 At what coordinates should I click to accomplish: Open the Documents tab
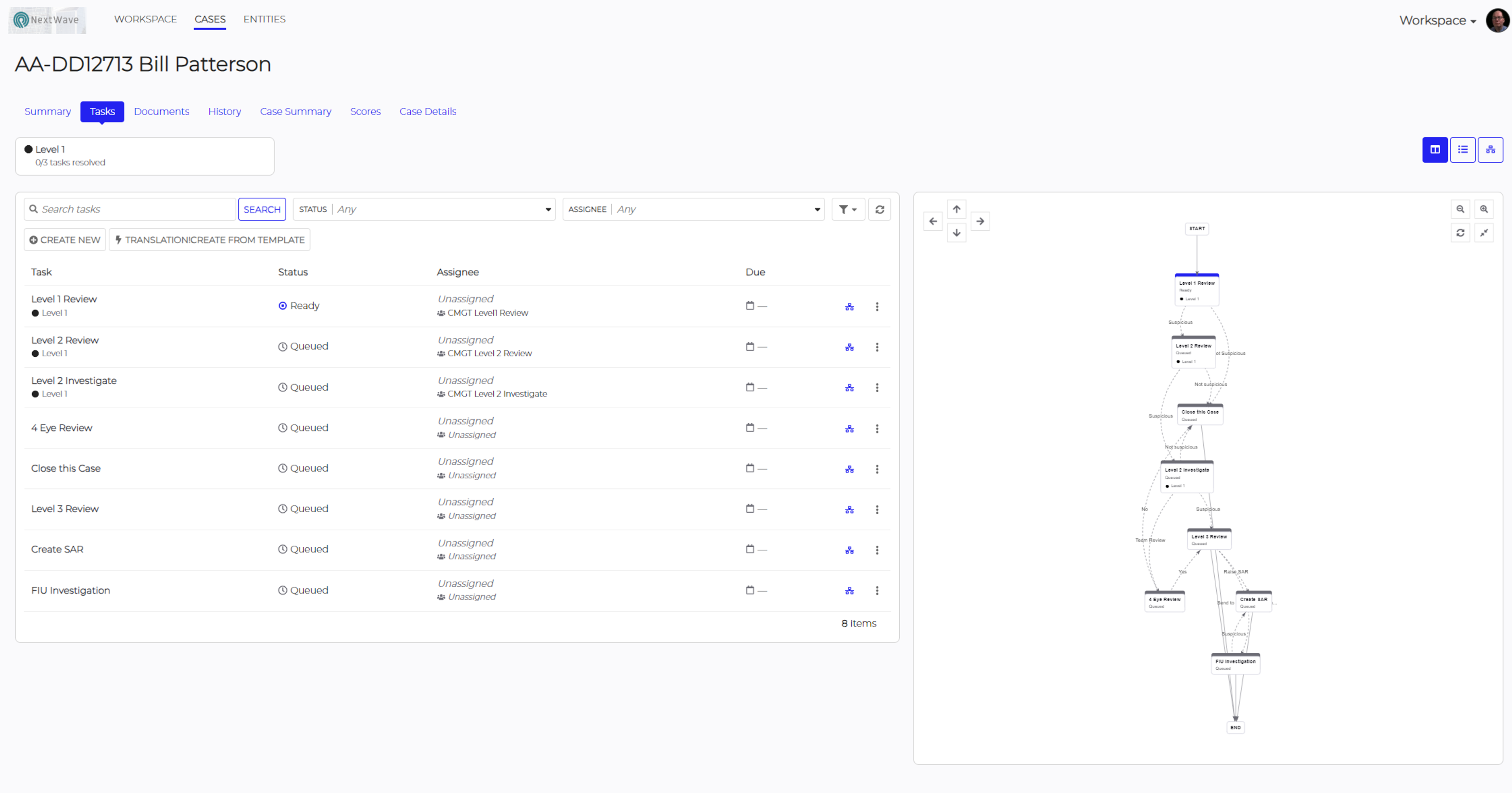tap(161, 111)
